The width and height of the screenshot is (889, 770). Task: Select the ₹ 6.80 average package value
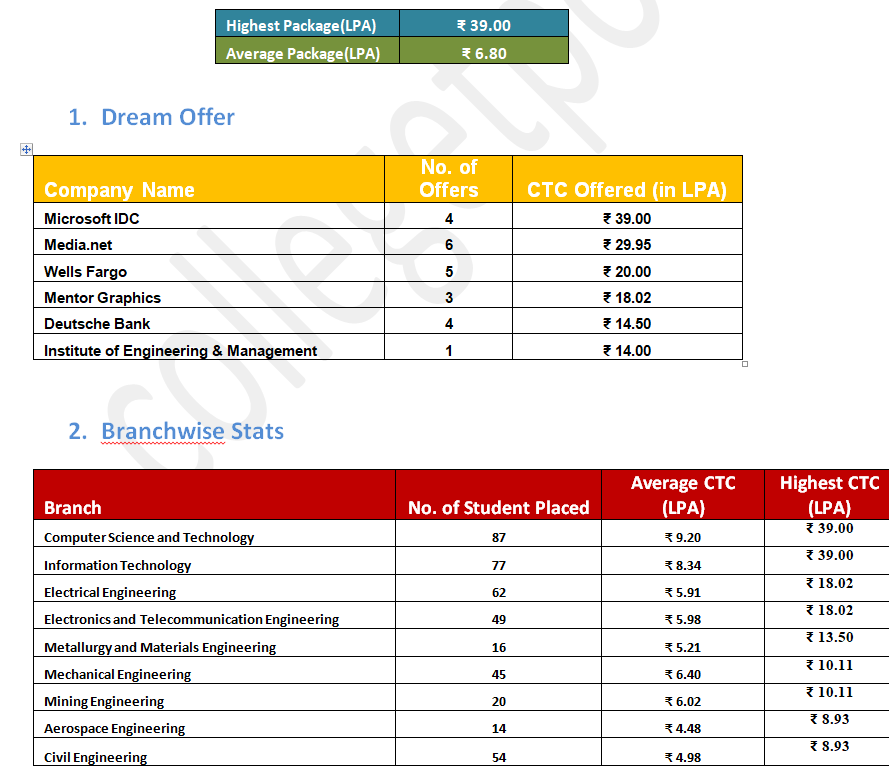tap(484, 53)
